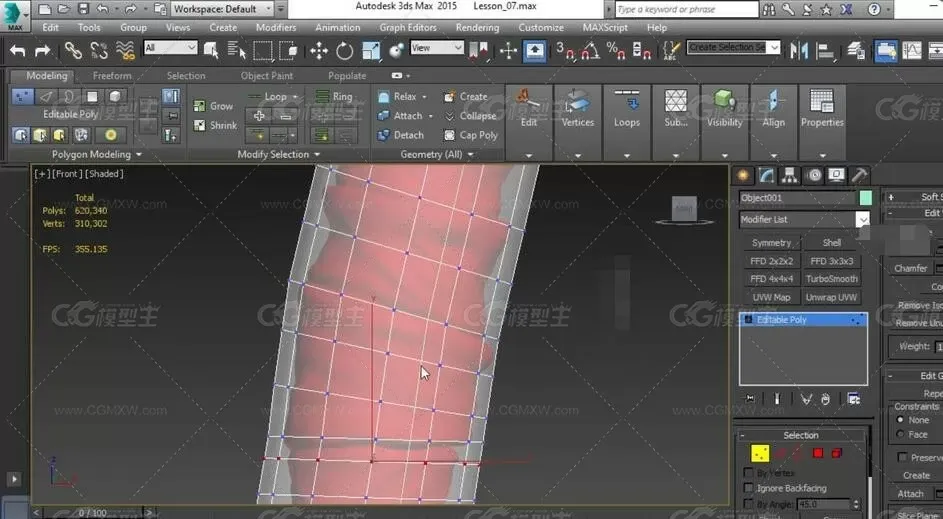This screenshot has height=519, width=943.
Task: Toggle Window/Crossing selection mode
Action: click(x=289, y=51)
